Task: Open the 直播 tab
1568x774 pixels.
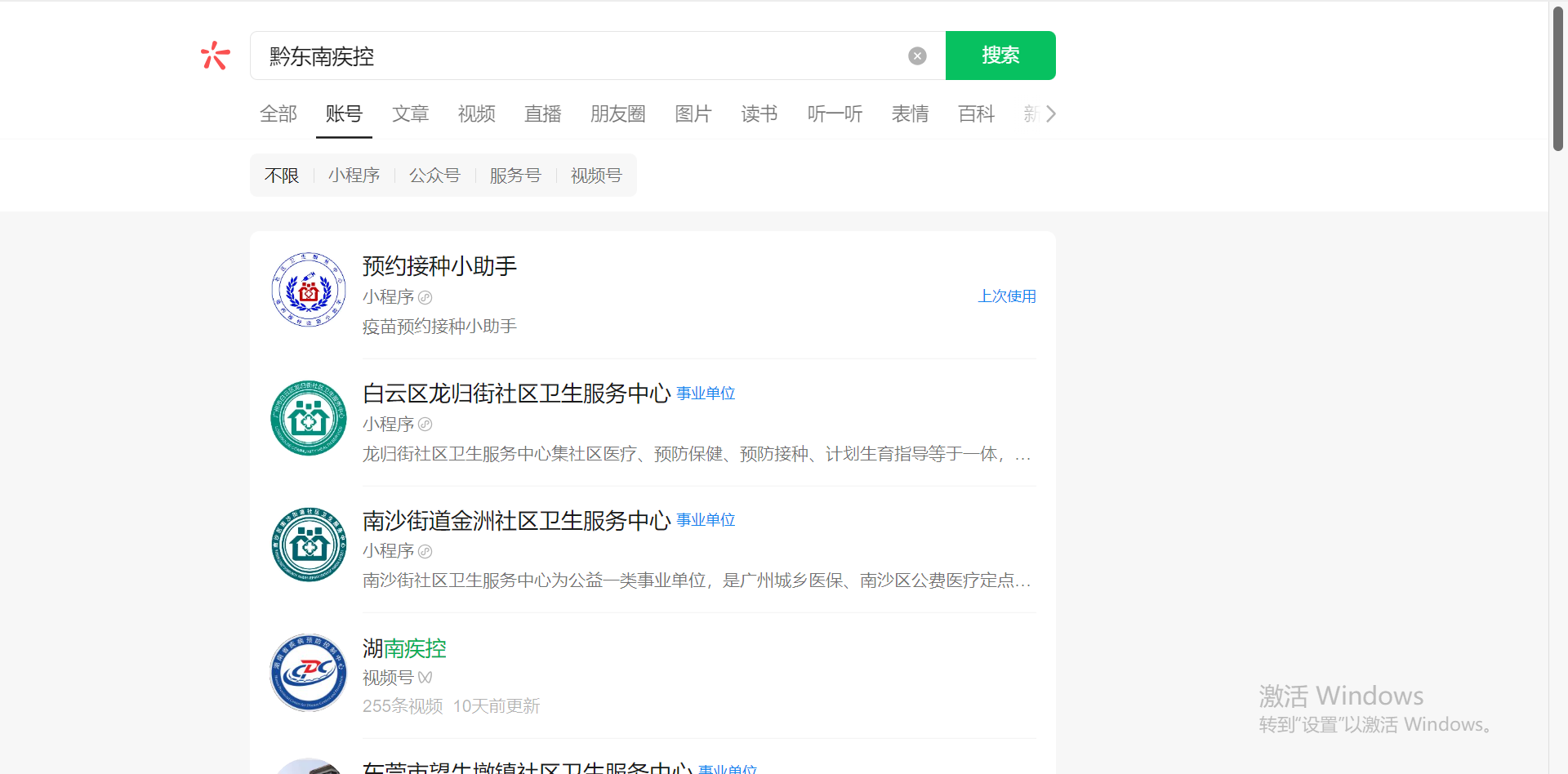Action: 543,113
